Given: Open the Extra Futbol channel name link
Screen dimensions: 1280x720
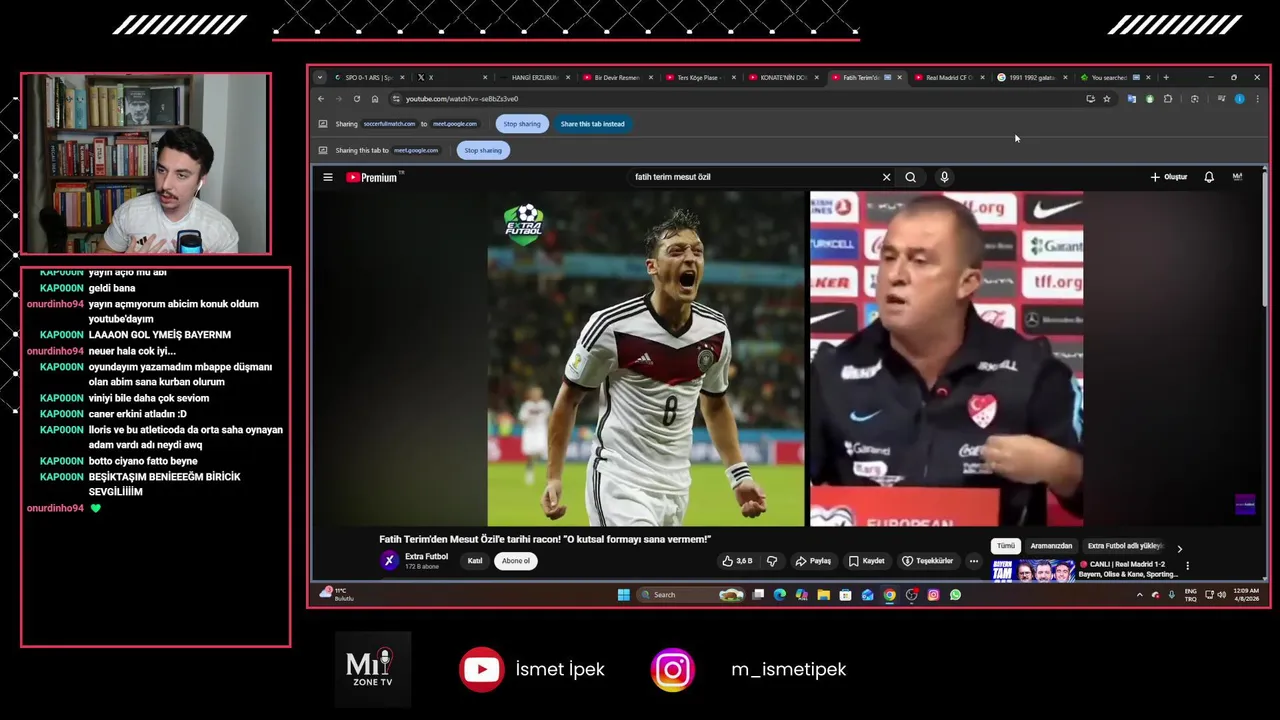Looking at the screenshot, I should tap(426, 556).
